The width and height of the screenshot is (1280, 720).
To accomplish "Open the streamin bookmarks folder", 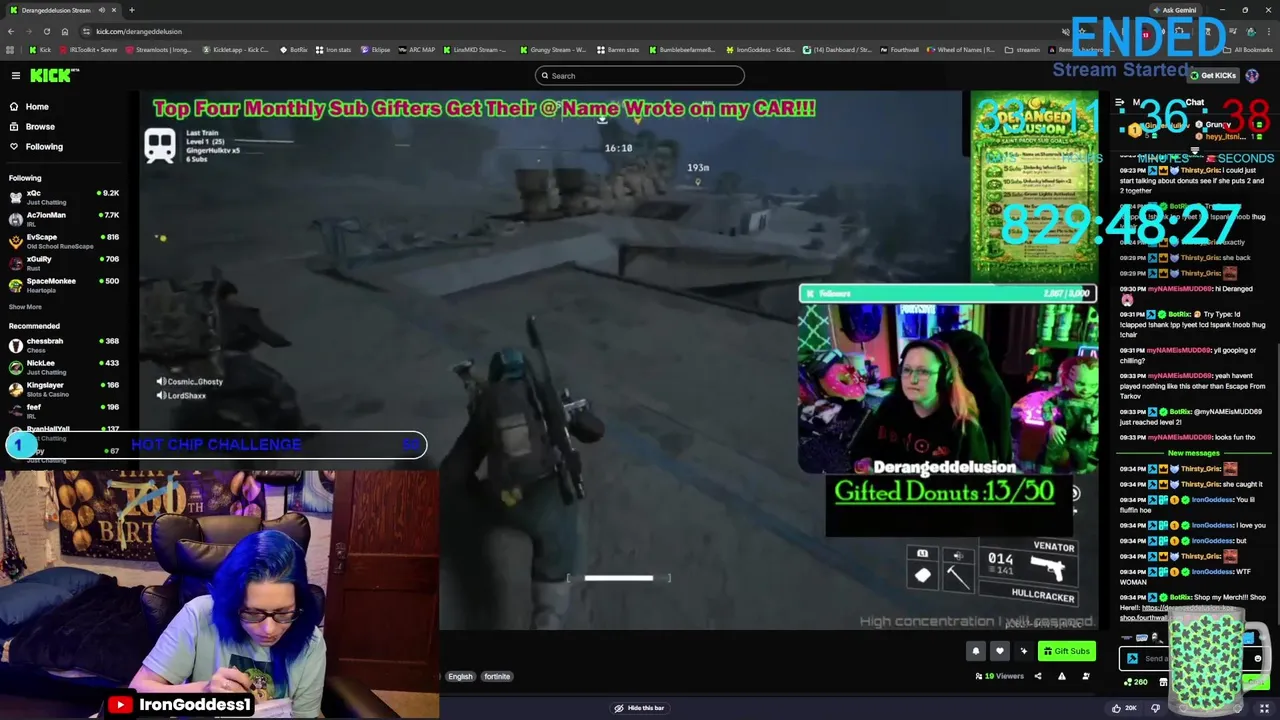I will (1022, 49).
